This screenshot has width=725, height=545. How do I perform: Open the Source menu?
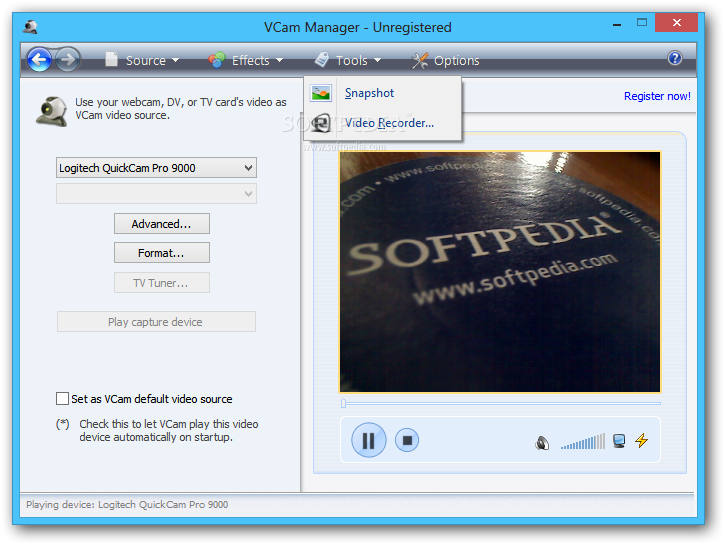[142, 60]
